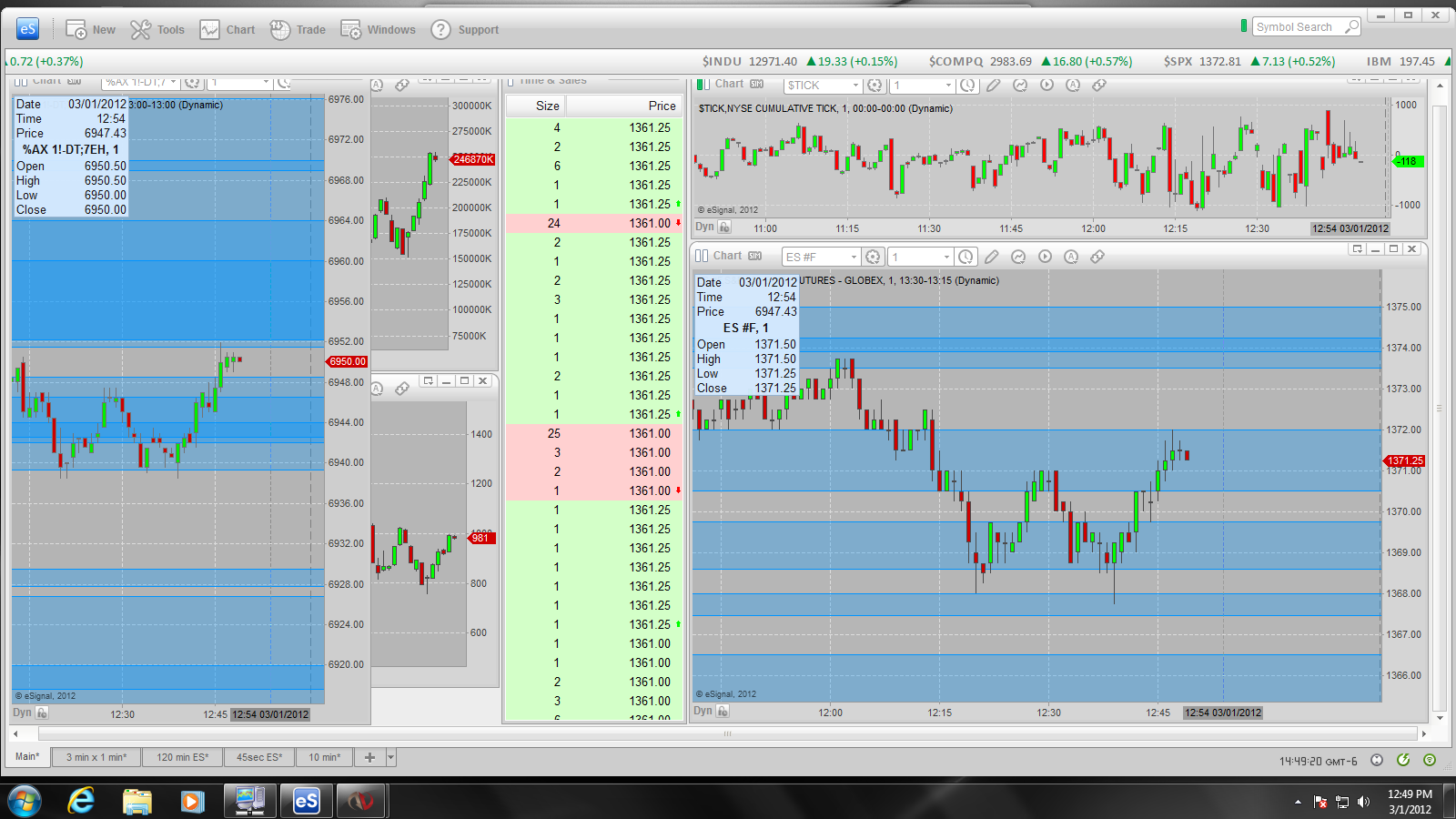Click the Size column header in Time & Sales
1456x819 pixels.
click(536, 106)
